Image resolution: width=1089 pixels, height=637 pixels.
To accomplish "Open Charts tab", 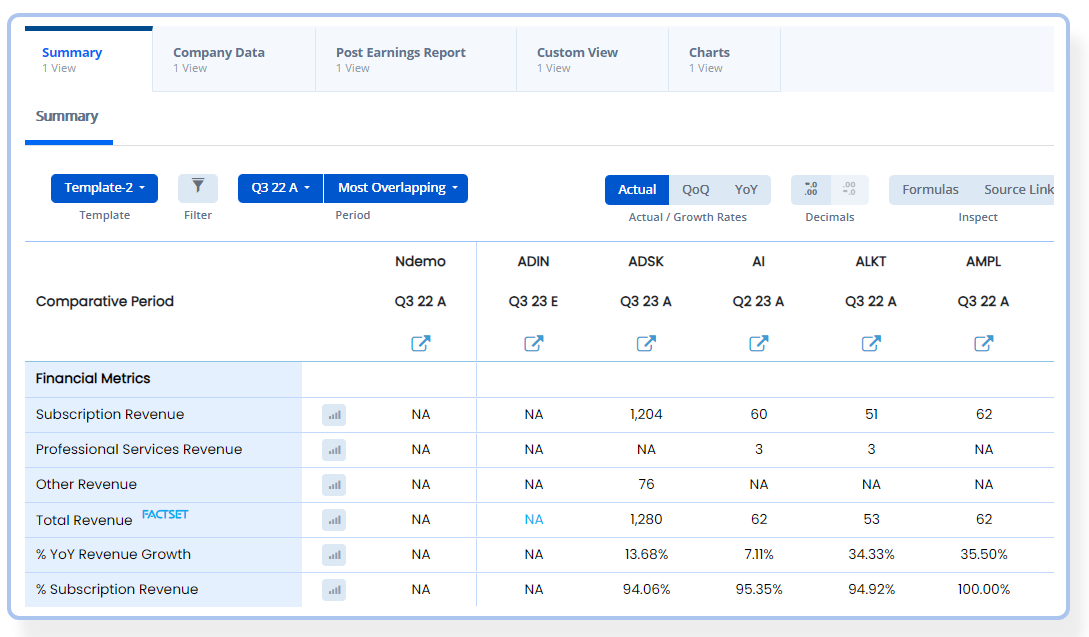I will 724,60.
